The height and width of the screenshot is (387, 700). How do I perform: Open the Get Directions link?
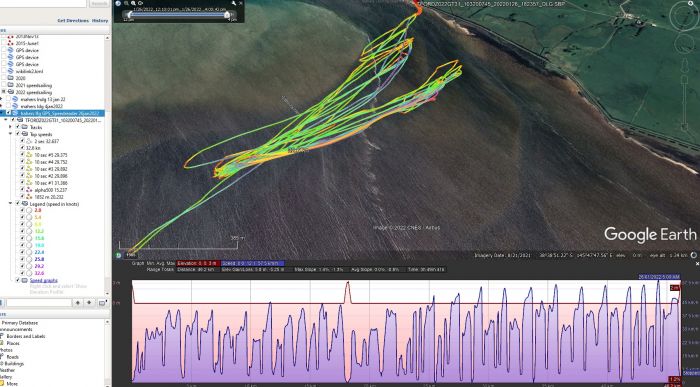tap(73, 21)
